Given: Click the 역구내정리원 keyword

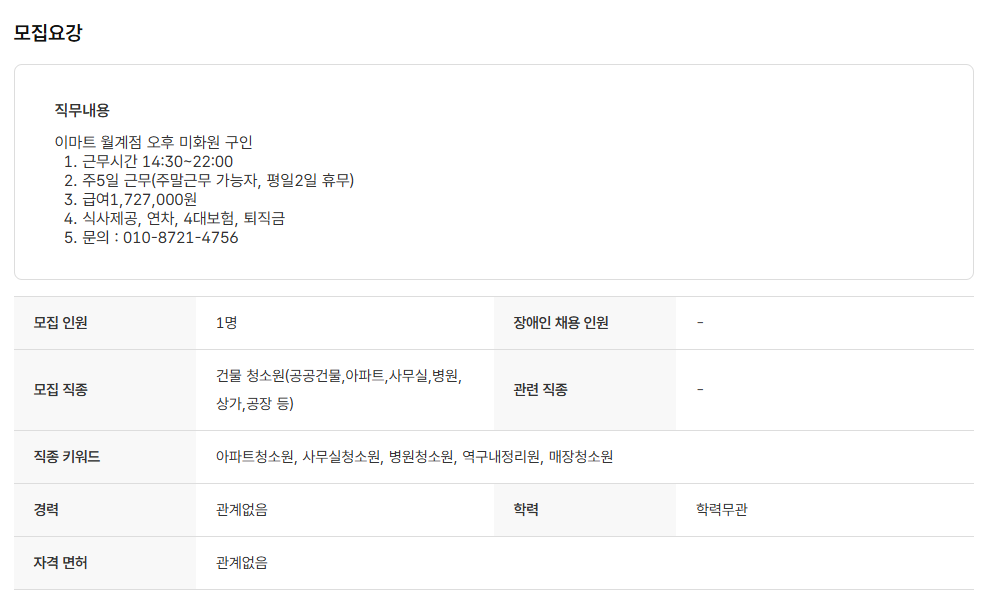Looking at the screenshot, I should [501, 457].
